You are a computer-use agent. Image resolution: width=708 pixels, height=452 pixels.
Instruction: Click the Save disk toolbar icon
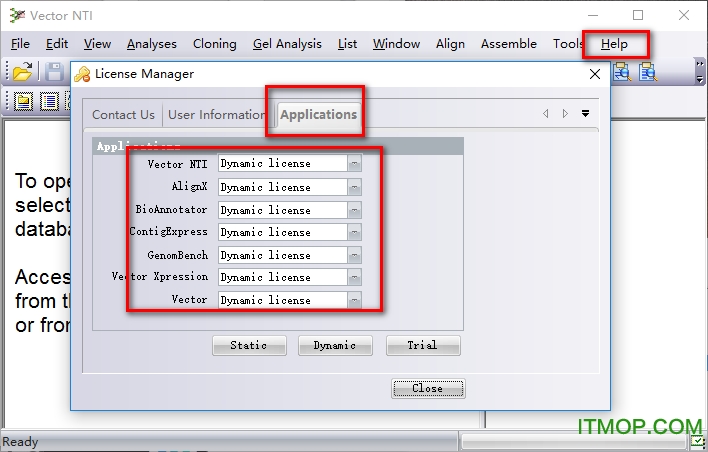click(x=54, y=72)
